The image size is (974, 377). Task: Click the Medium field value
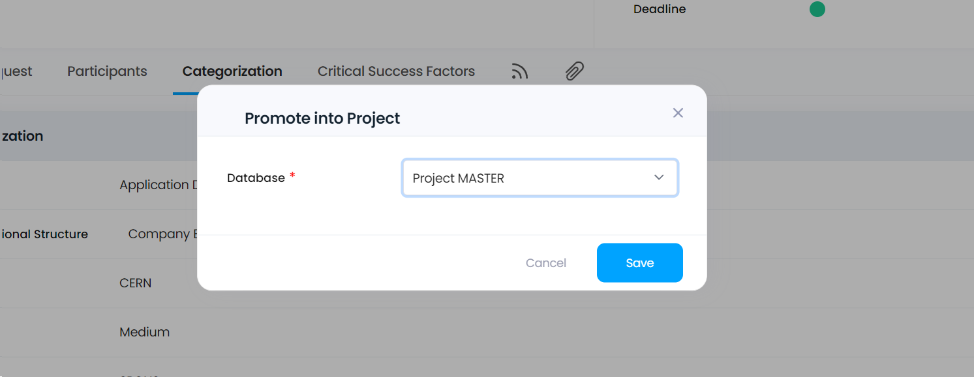tap(144, 332)
